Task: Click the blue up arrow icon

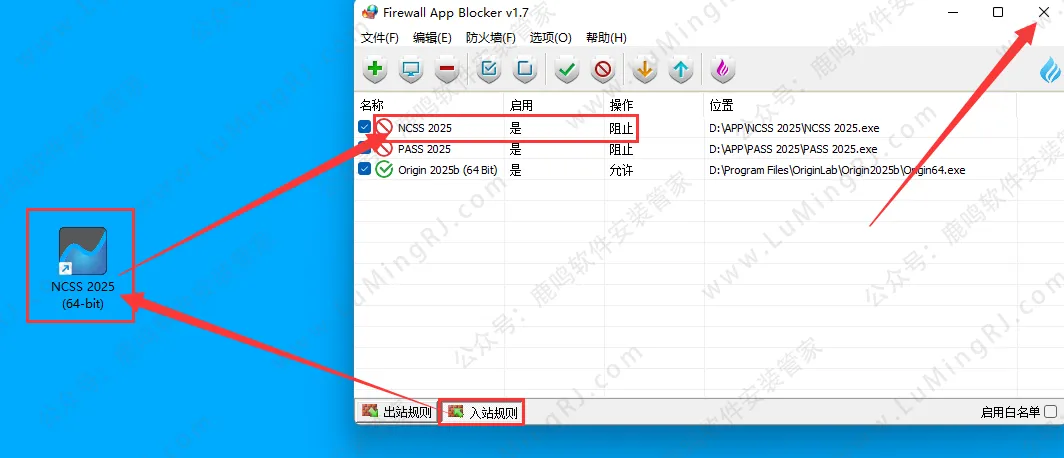Action: [681, 69]
